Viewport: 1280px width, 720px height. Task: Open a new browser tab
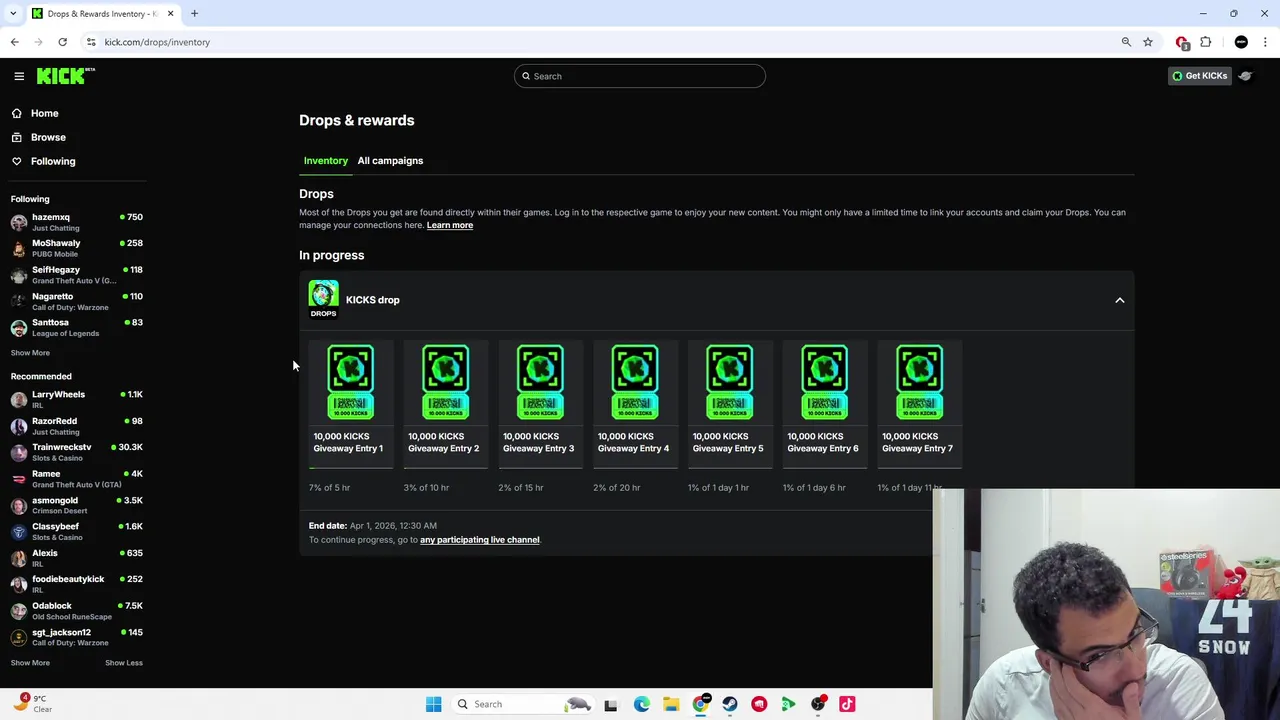[x=194, y=13]
